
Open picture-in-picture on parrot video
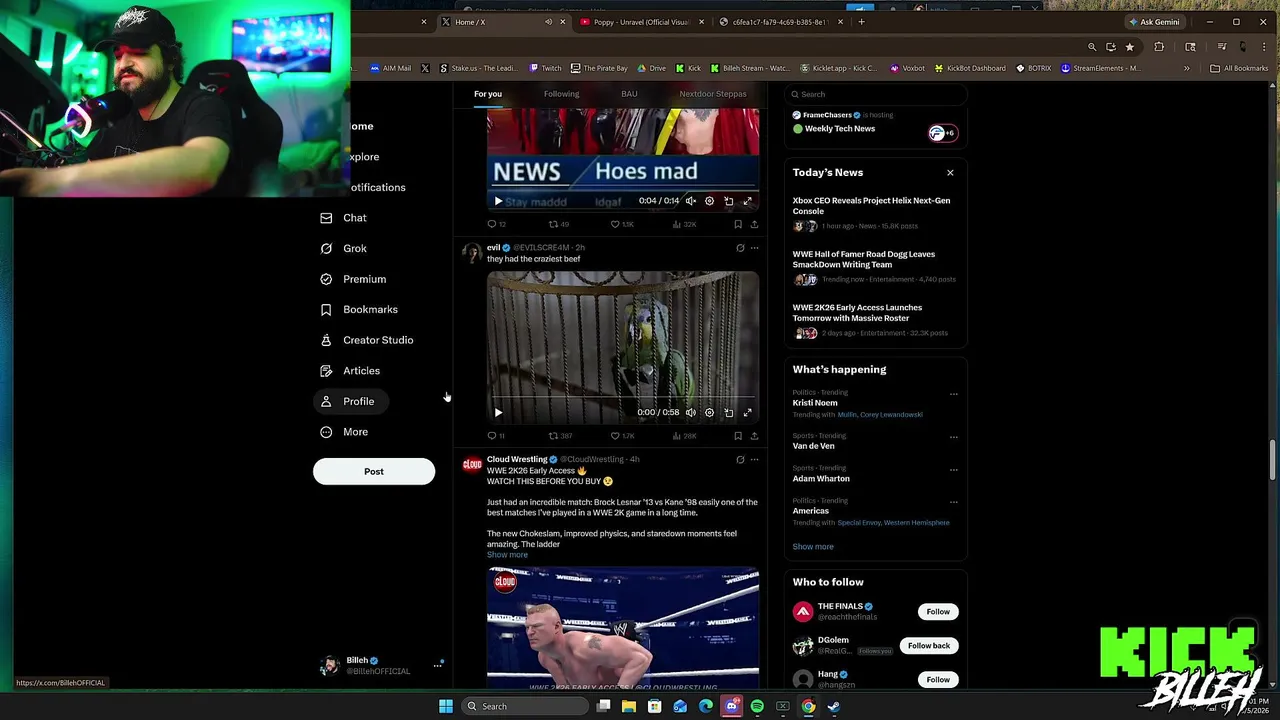728,412
